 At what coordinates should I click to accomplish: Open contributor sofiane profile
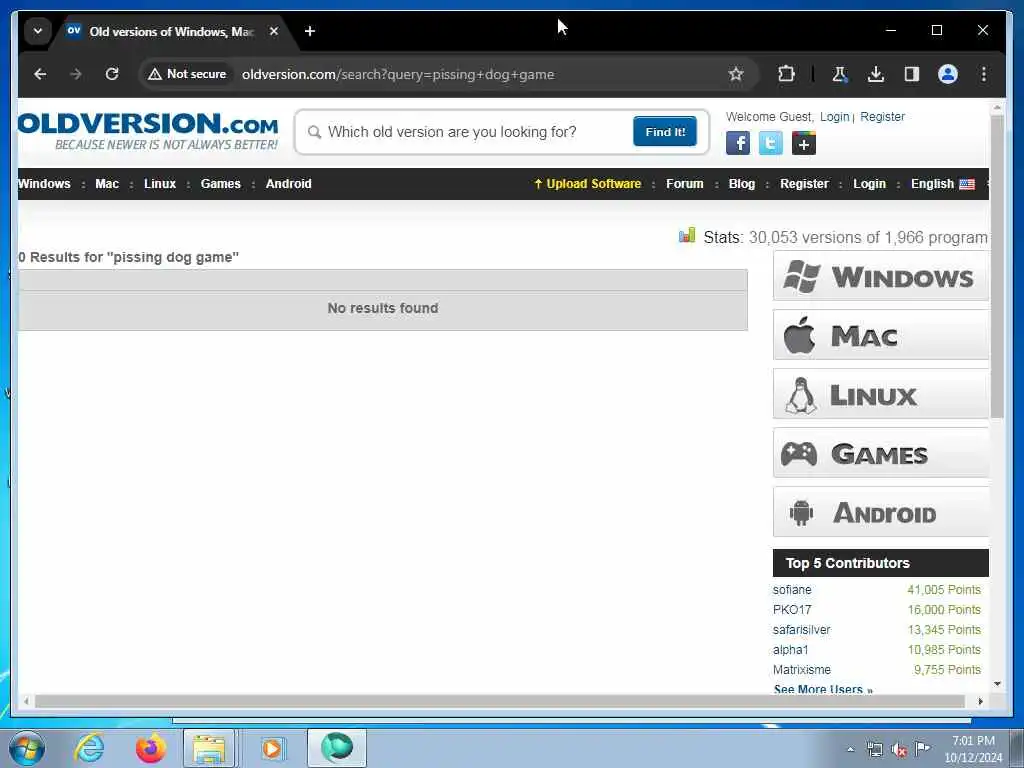[x=792, y=589]
